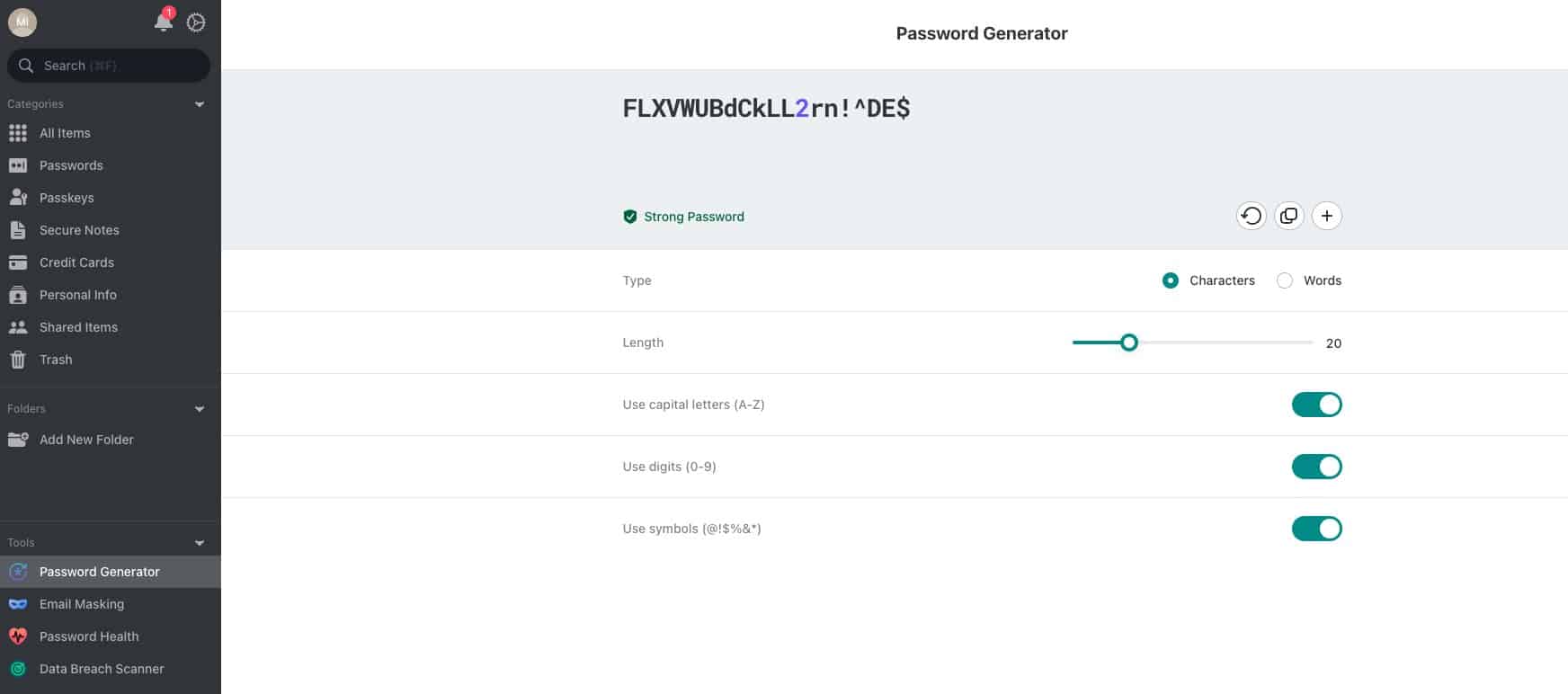The height and width of the screenshot is (694, 1568).
Task: Open the Passwords category in sidebar
Action: point(70,165)
